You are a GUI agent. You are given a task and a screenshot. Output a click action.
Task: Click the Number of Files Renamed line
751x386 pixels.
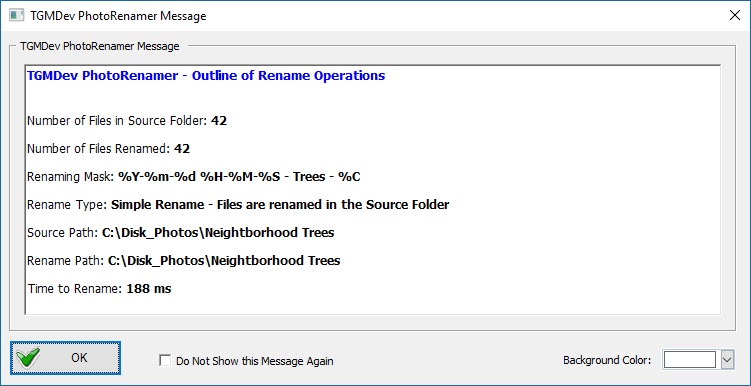pyautogui.click(x=109, y=149)
